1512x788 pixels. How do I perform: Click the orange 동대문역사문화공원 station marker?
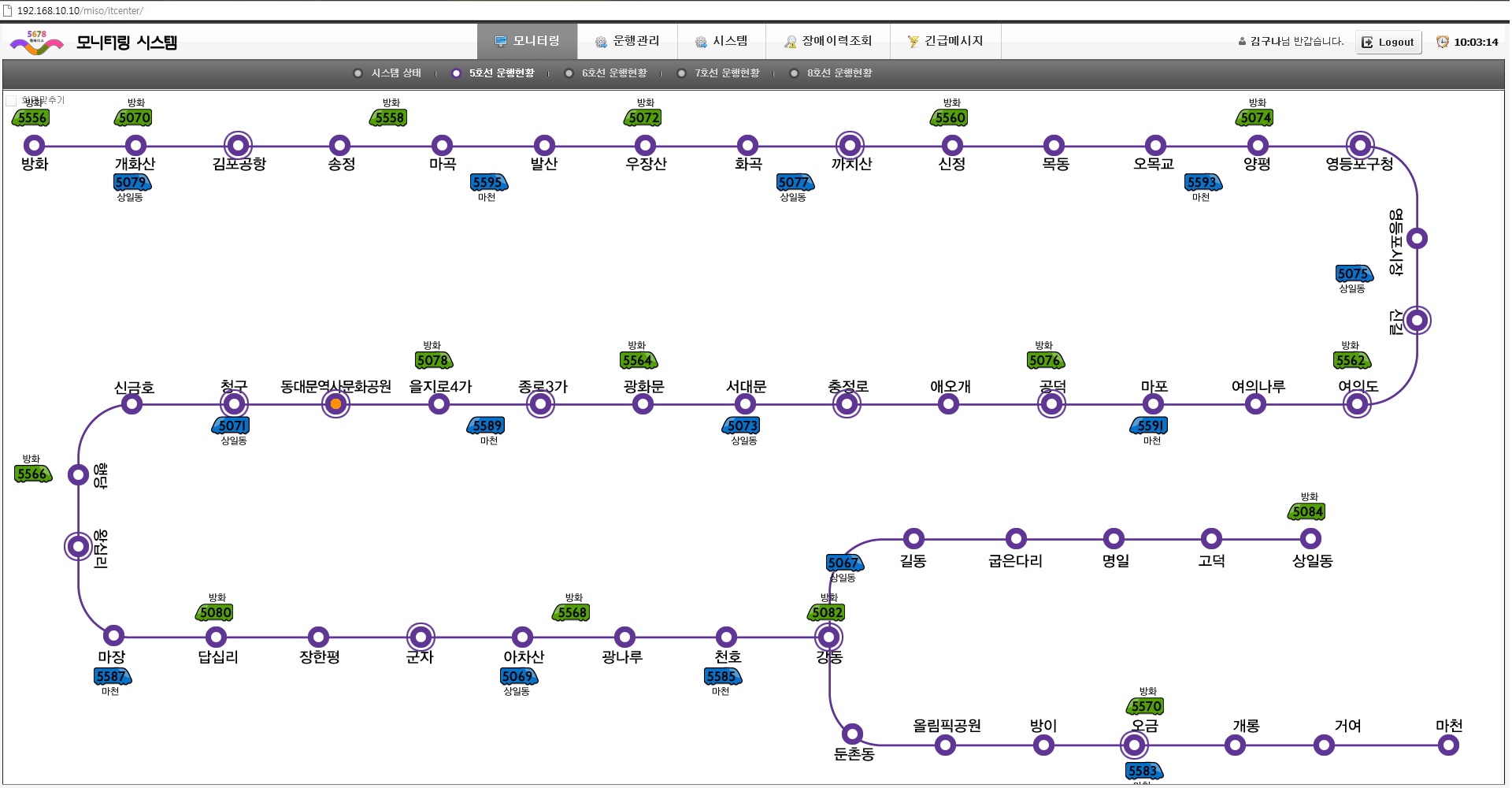pos(335,404)
